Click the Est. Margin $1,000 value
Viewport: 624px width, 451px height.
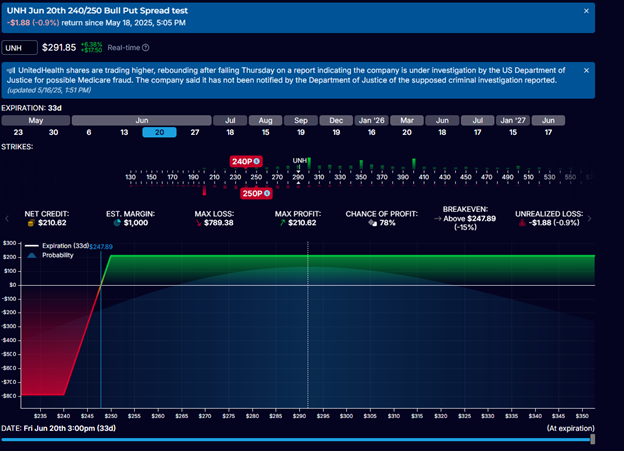136,223
